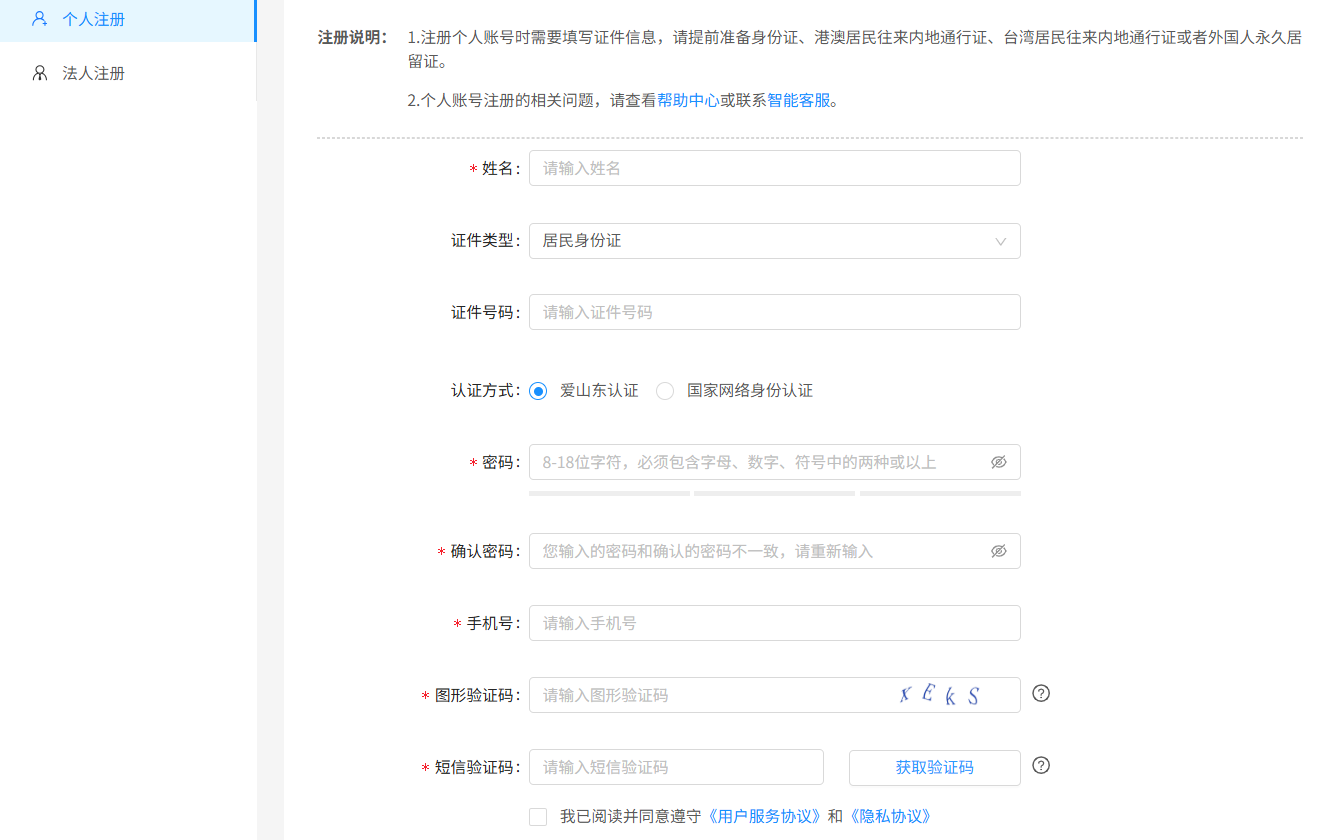Screen dimensions: 1326x840
Task: Select 爱山东认证 radio option
Action: (x=539, y=391)
